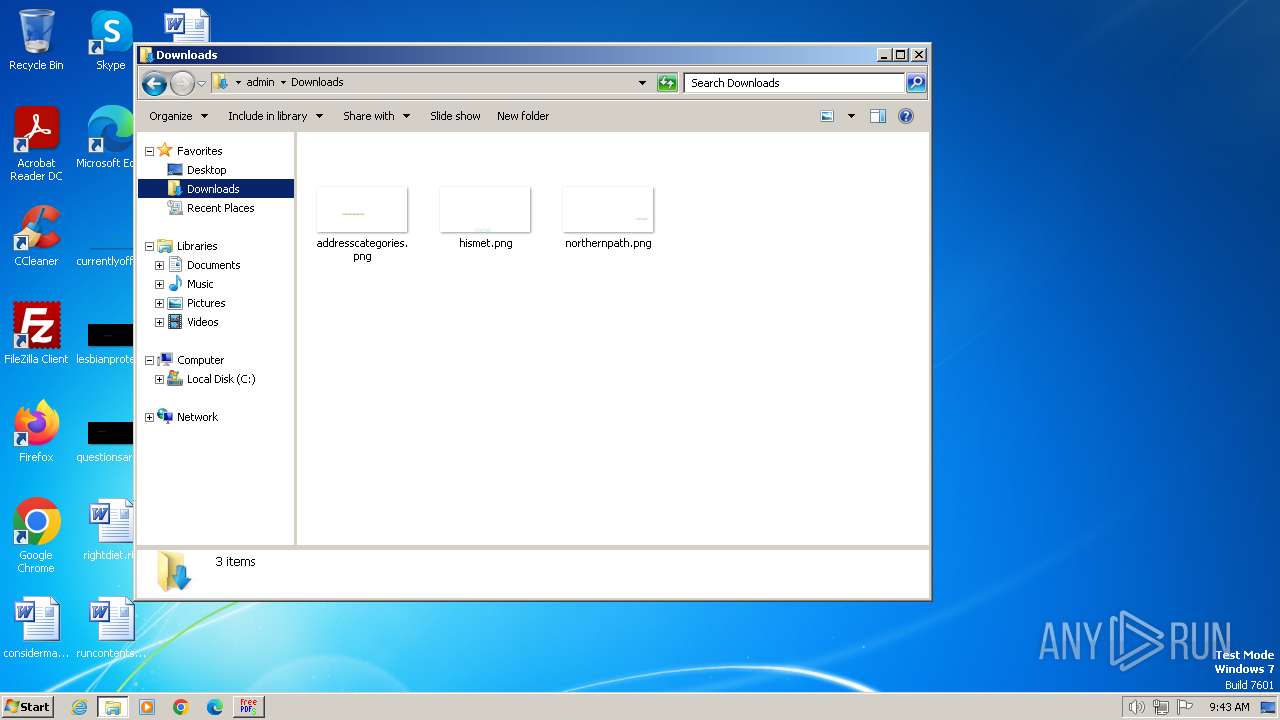Expand the Music library
Image resolution: width=1280 pixels, height=720 pixels.
(159, 284)
